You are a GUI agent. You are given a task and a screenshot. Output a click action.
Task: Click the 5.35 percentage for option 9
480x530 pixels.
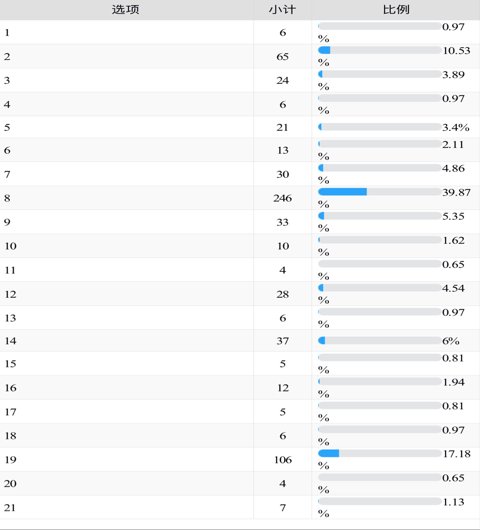[x=453, y=216]
